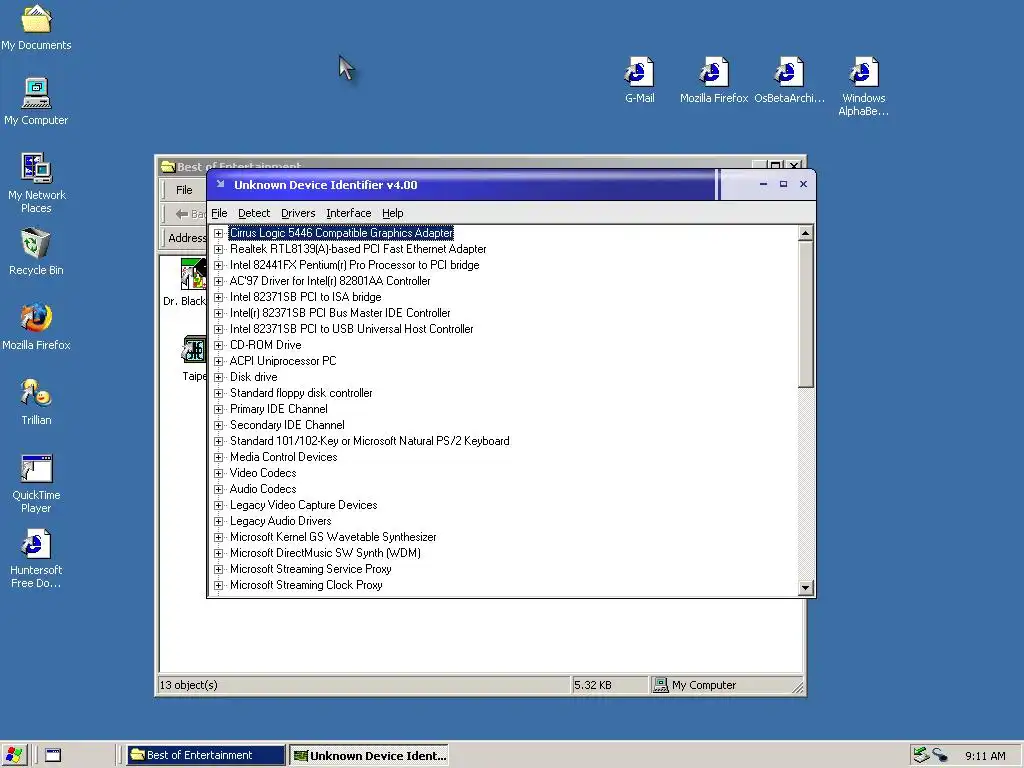Click the Start button
This screenshot has height=768, width=1024.
[x=13, y=755]
